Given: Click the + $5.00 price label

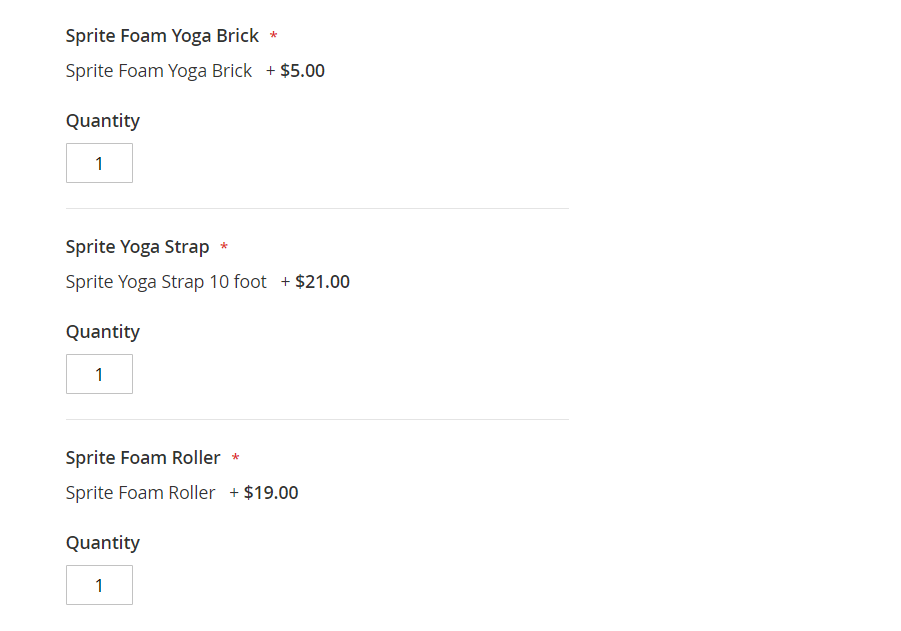Looking at the screenshot, I should click(296, 71).
